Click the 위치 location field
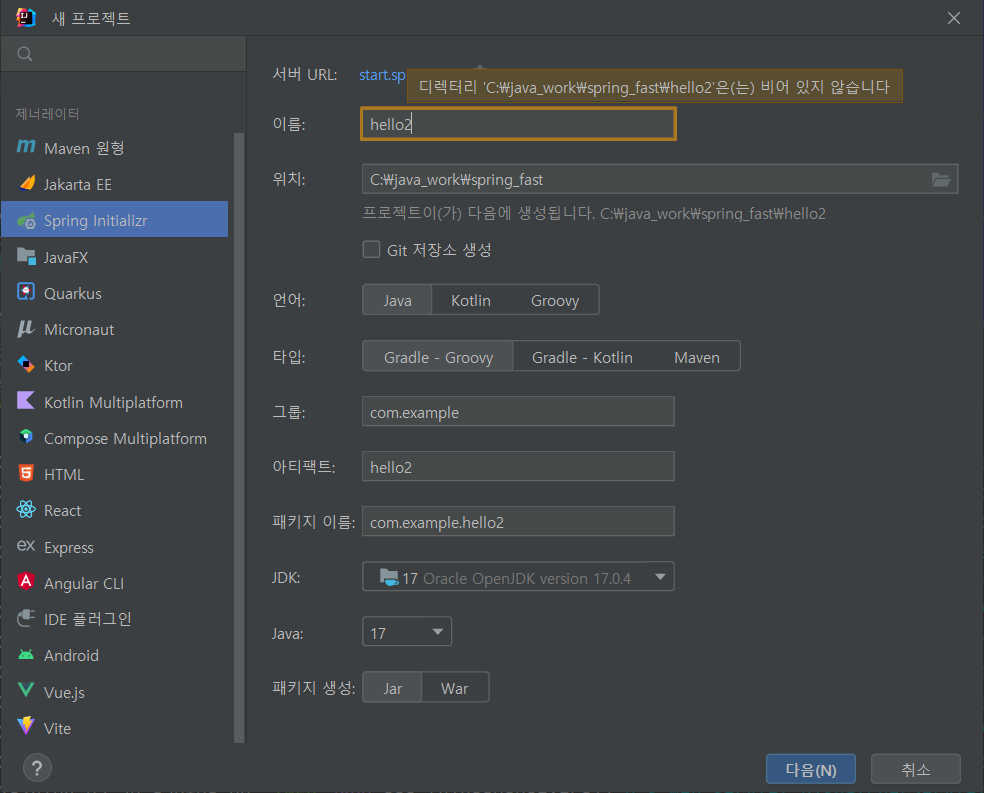 coord(660,179)
